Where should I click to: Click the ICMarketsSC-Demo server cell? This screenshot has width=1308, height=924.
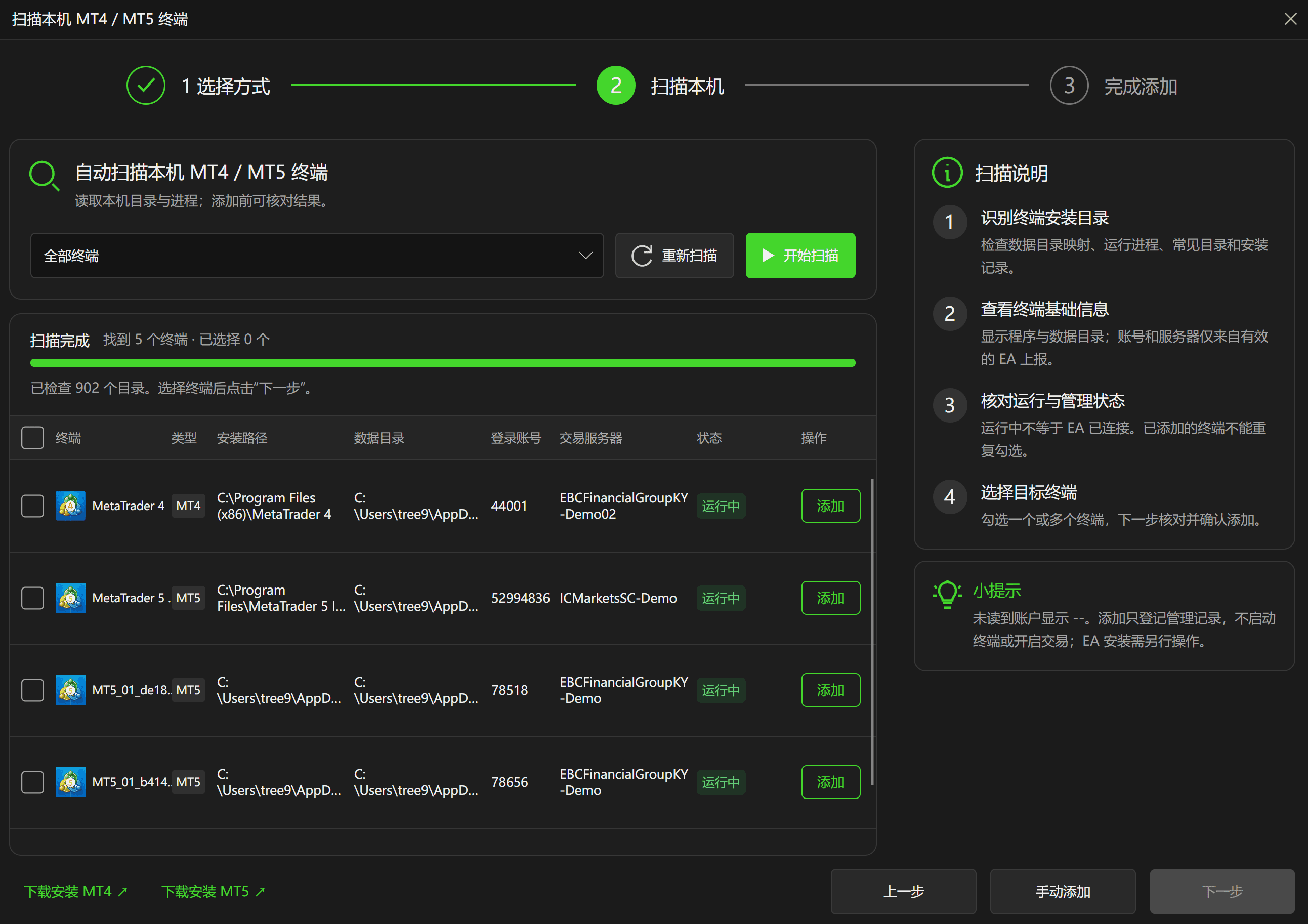click(x=618, y=598)
